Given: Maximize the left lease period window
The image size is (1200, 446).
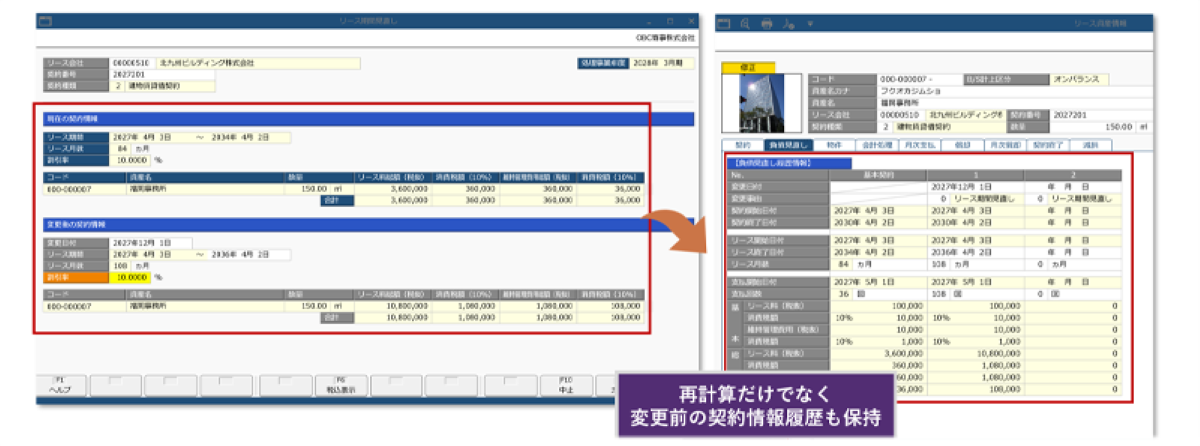Looking at the screenshot, I should coord(672,21).
